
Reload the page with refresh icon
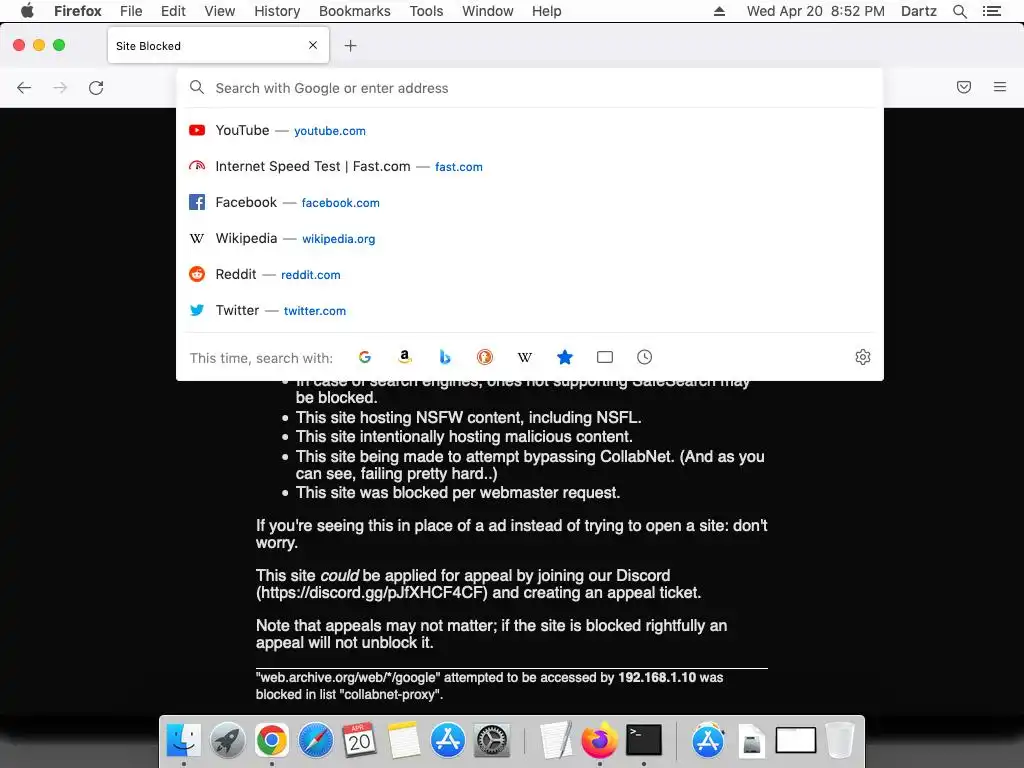(96, 88)
